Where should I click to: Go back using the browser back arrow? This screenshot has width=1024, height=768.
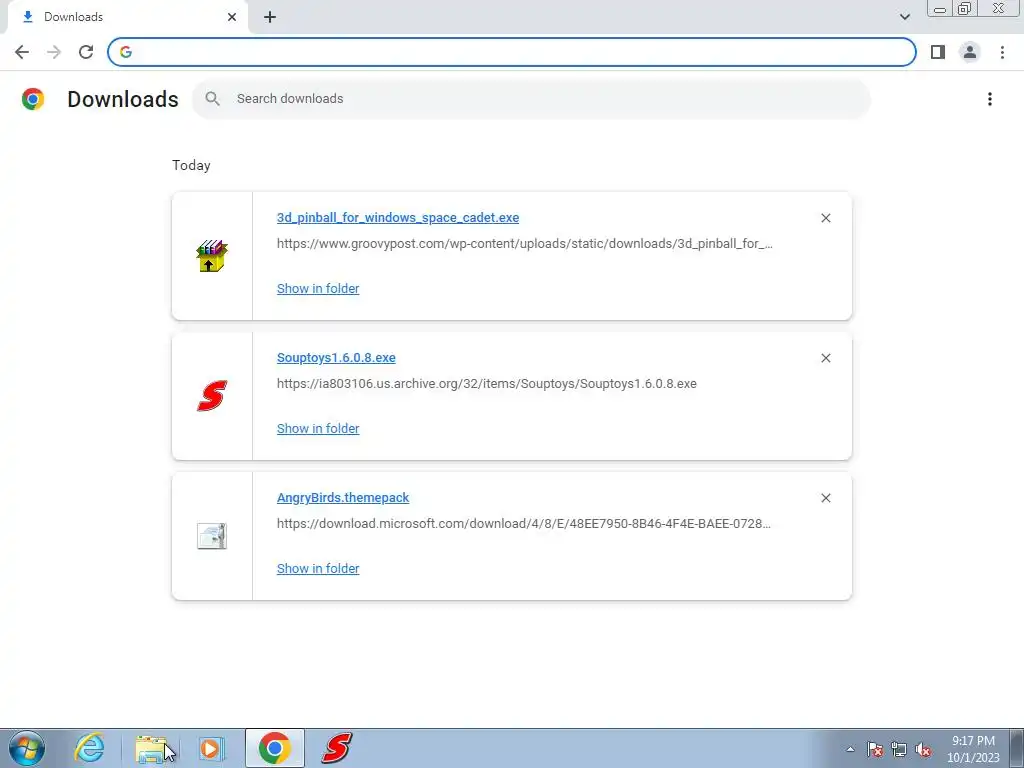(22, 52)
